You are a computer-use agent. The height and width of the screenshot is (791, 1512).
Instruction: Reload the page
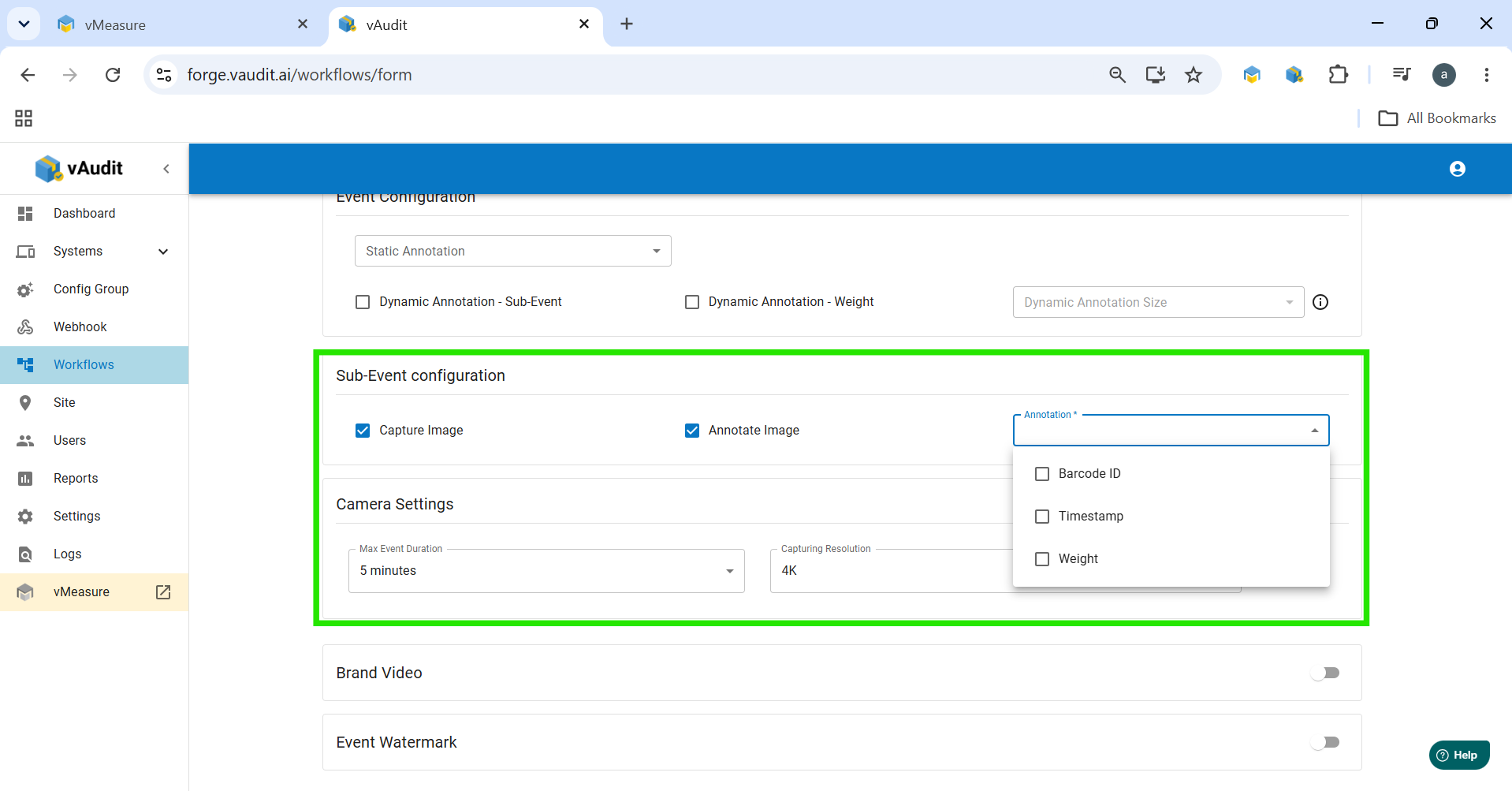point(113,75)
